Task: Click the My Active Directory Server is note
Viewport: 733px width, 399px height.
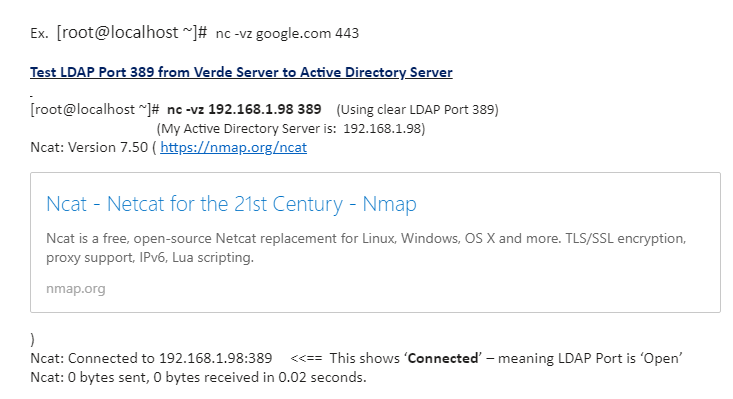Action: (291, 128)
